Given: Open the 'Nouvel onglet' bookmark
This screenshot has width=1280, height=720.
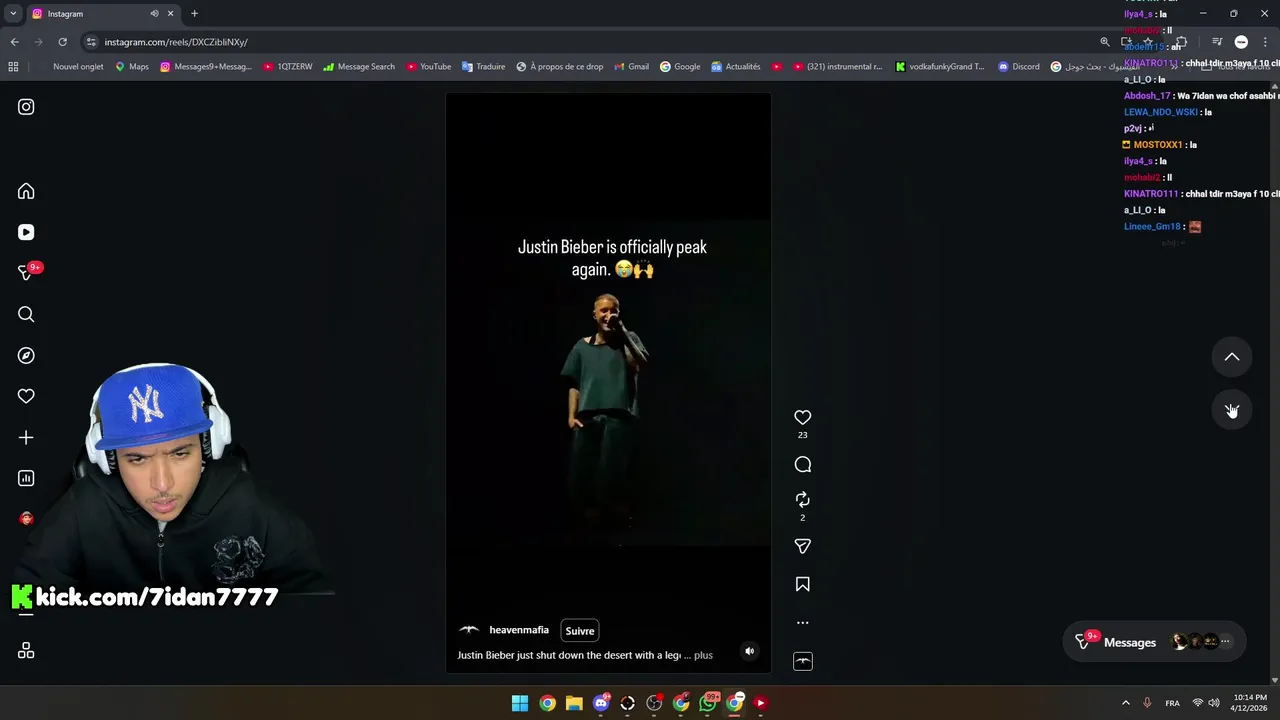Looking at the screenshot, I should [78, 67].
